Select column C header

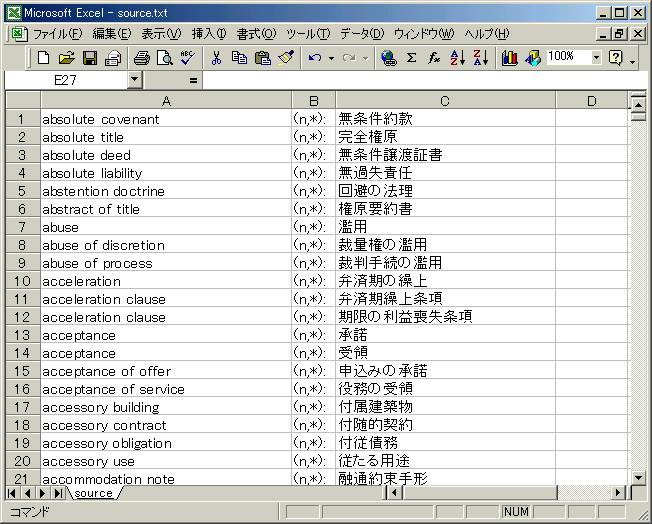[x=445, y=101]
